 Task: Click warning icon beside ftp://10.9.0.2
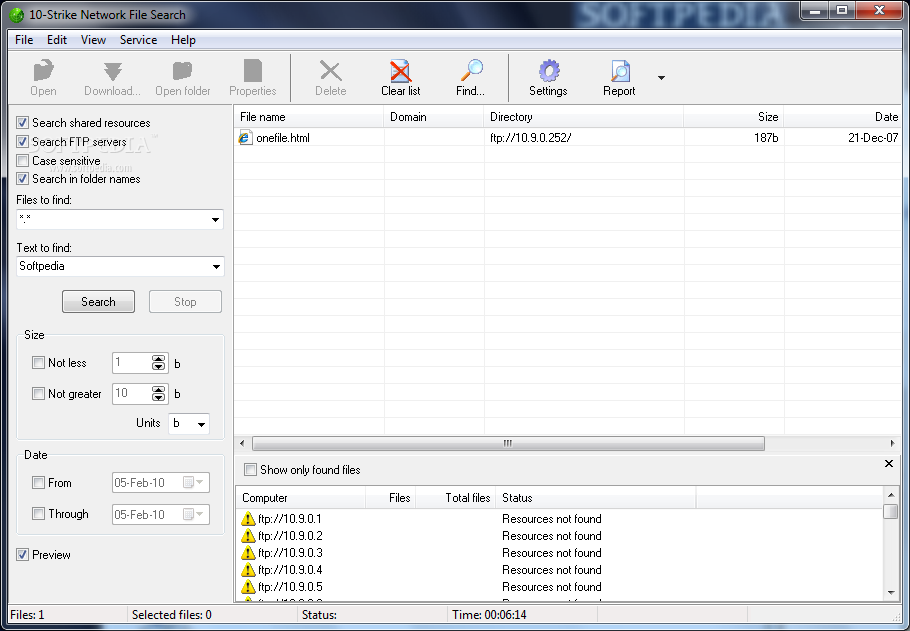[x=248, y=535]
